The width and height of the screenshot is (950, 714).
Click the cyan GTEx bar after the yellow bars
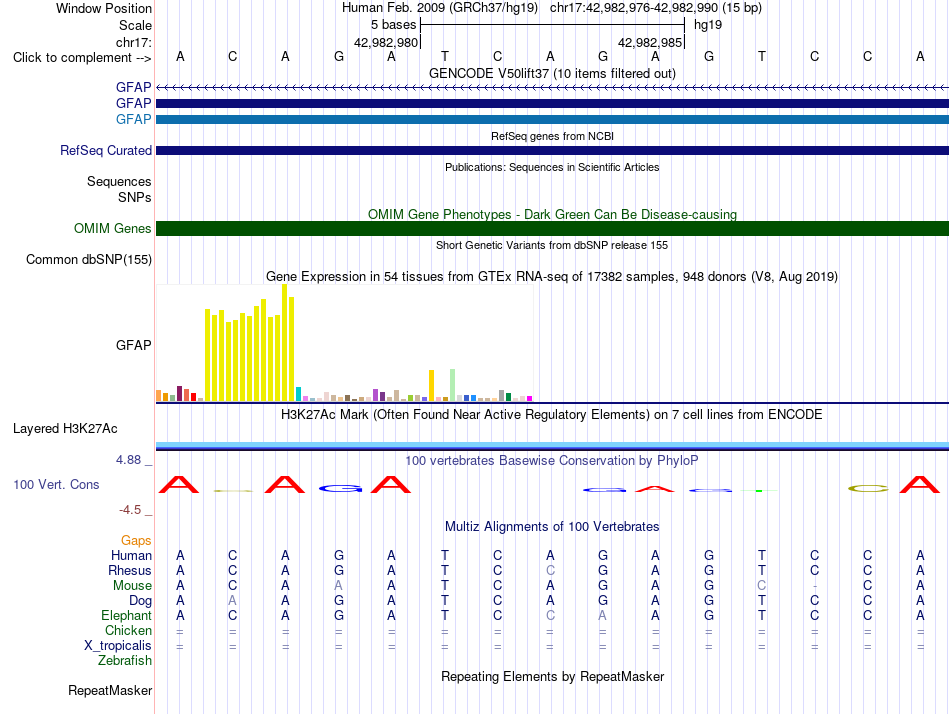tap(299, 394)
